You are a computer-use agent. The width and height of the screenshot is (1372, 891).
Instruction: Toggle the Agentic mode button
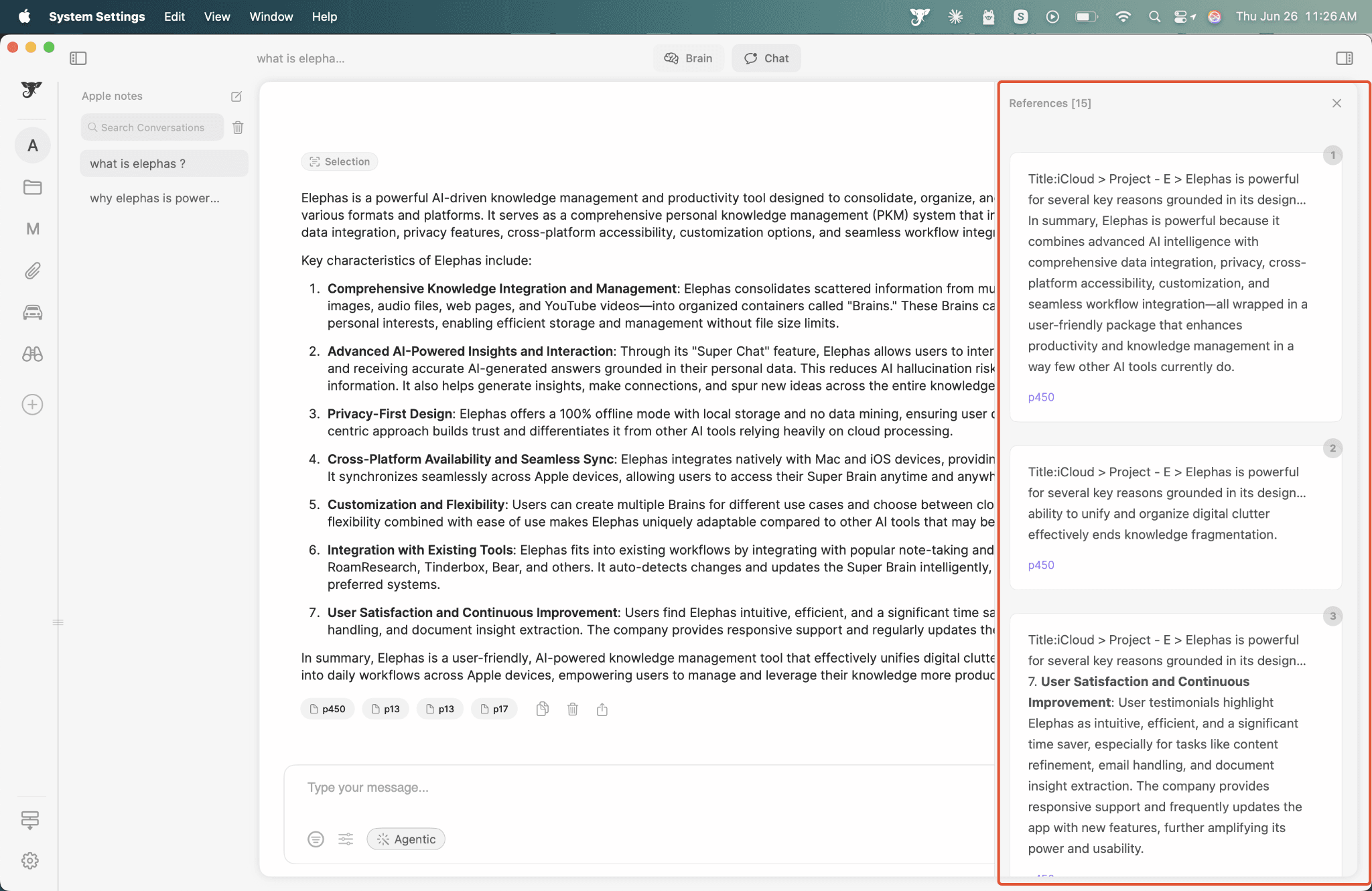(406, 839)
